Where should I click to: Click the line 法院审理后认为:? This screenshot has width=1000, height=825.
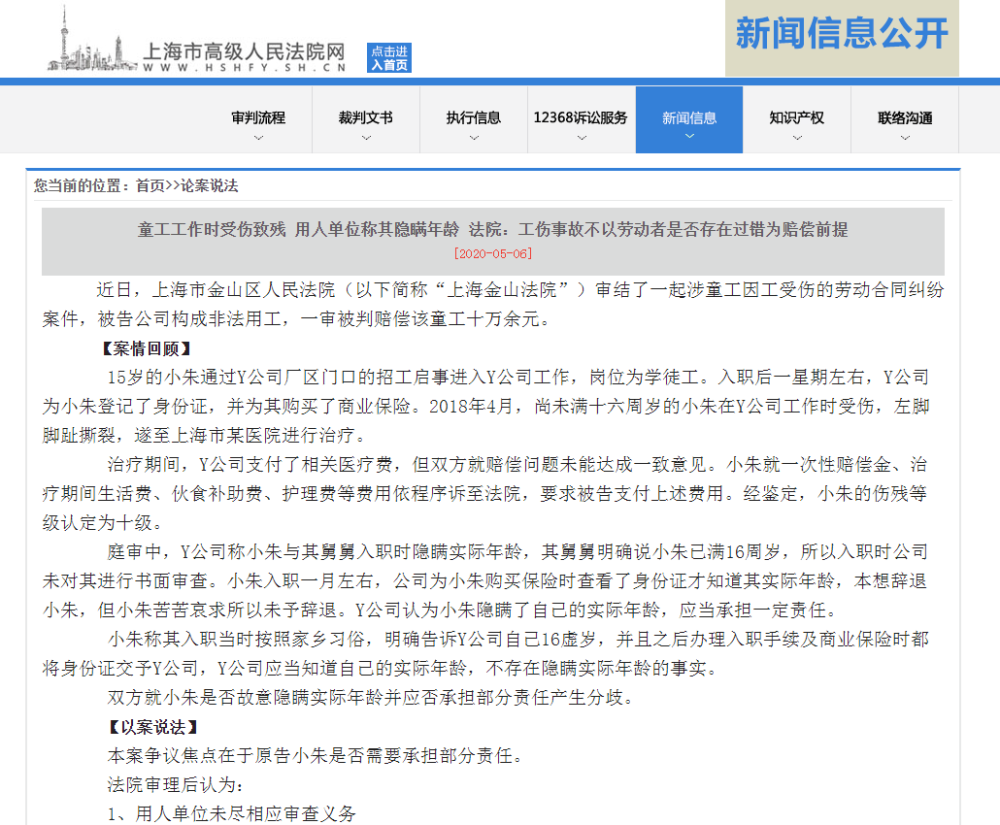(x=175, y=785)
